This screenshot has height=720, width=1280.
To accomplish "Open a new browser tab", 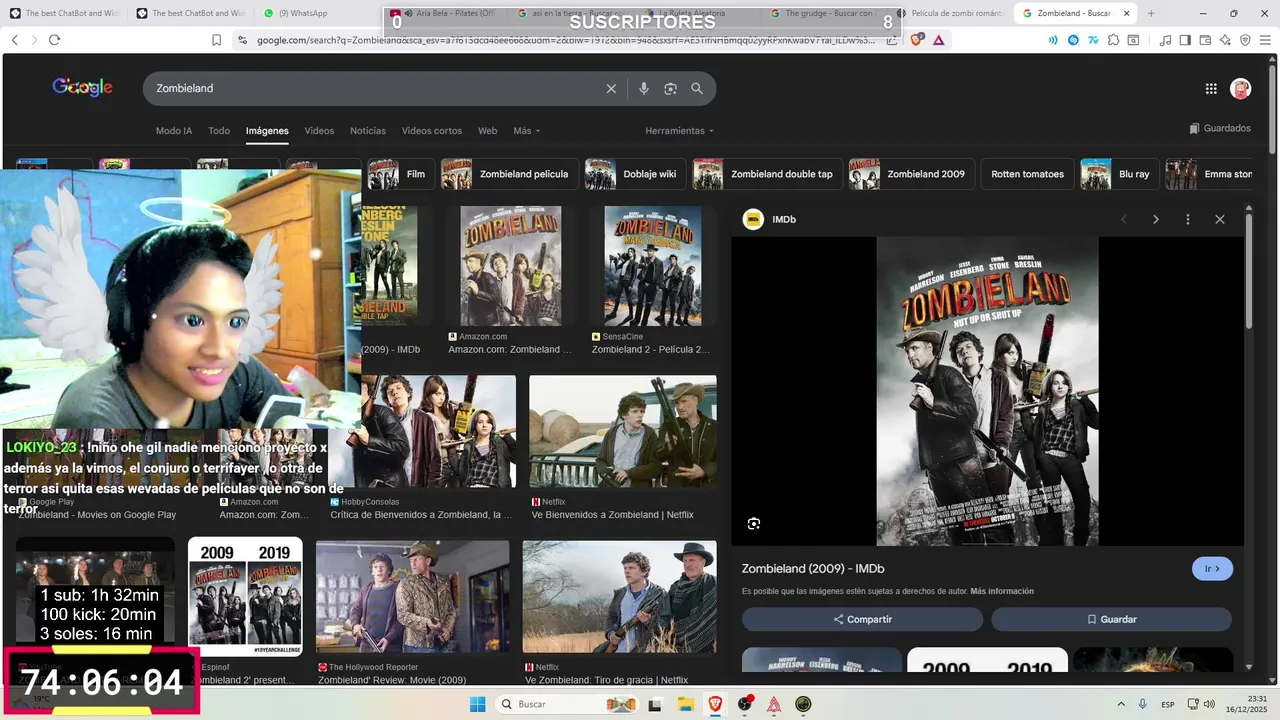I will pos(1151,13).
